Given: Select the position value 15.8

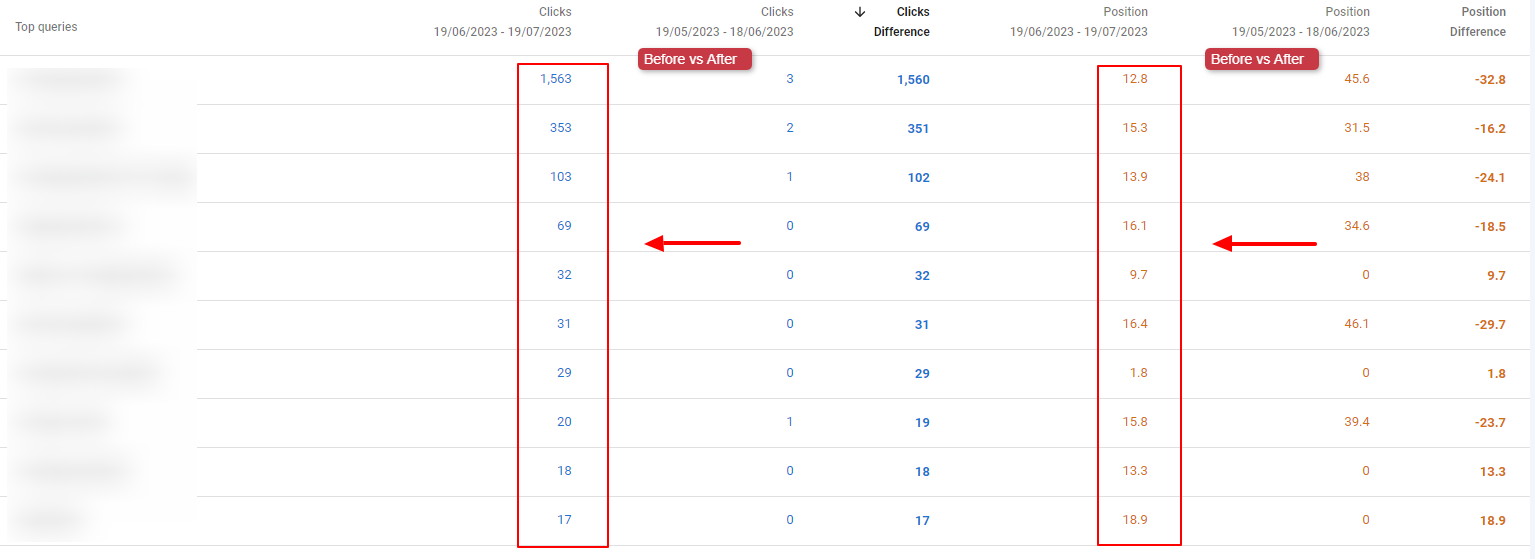Looking at the screenshot, I should (x=1135, y=421).
